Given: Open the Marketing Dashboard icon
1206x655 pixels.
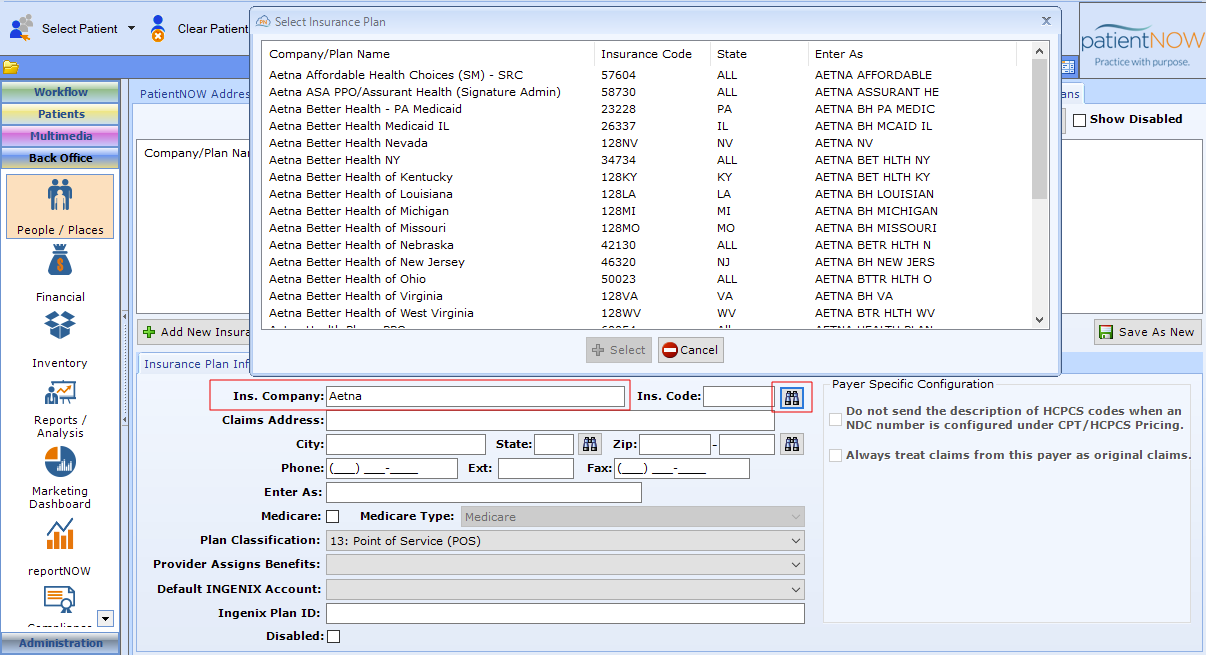Looking at the screenshot, I should (x=60, y=462).
